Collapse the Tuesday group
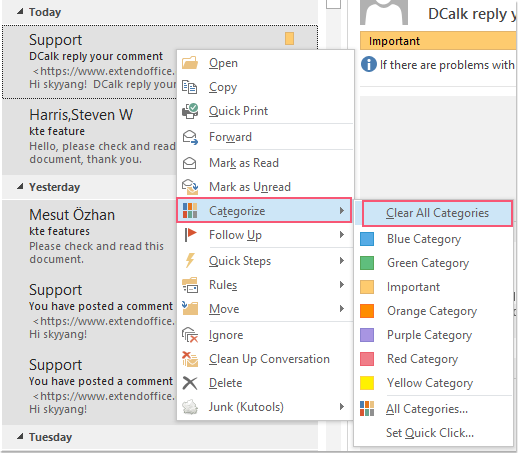This screenshot has width=518, height=453. click(20, 436)
